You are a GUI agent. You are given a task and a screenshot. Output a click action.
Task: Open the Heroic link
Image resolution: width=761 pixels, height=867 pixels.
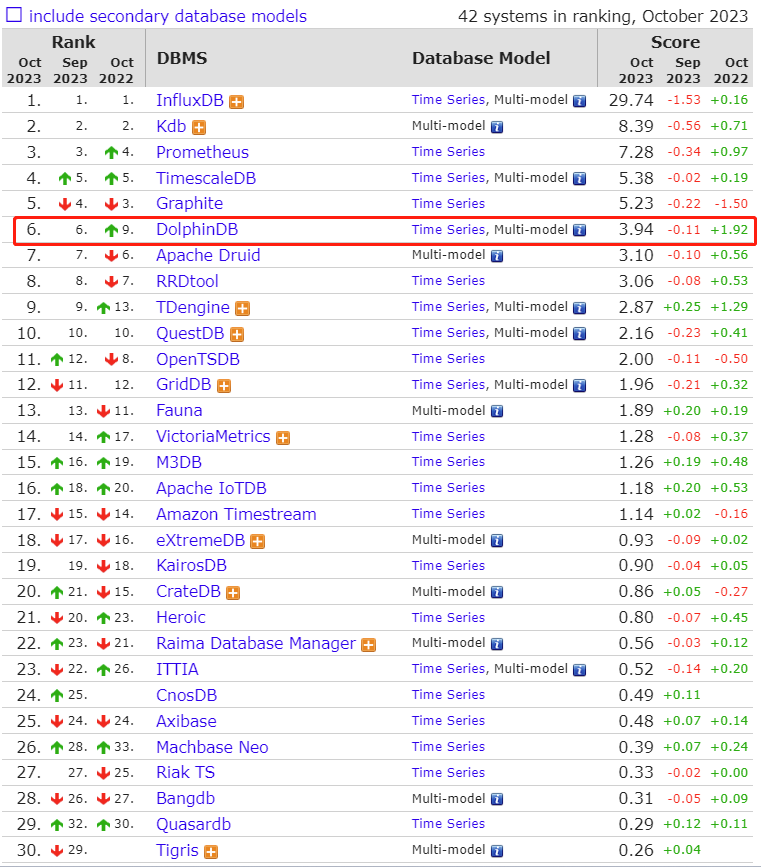pyautogui.click(x=181, y=618)
